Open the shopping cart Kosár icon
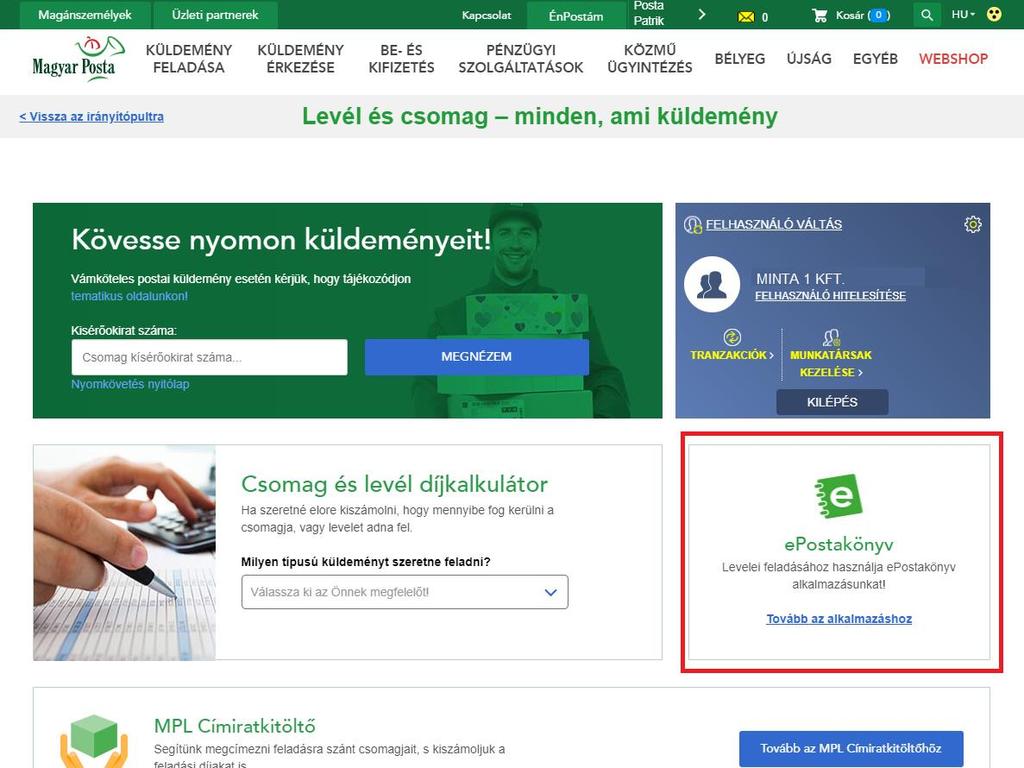 pos(819,15)
